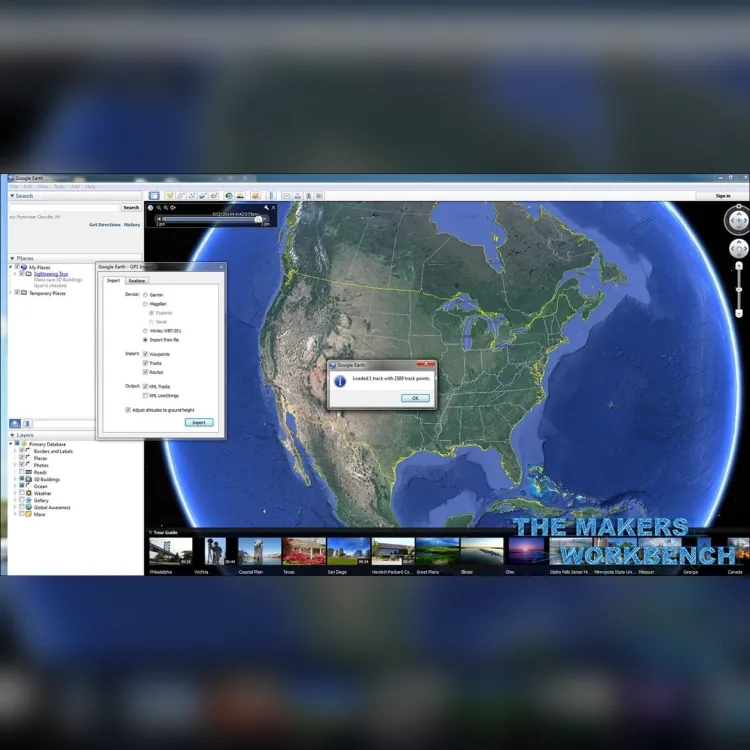Click the email envelope toolbar icon

click(x=286, y=196)
